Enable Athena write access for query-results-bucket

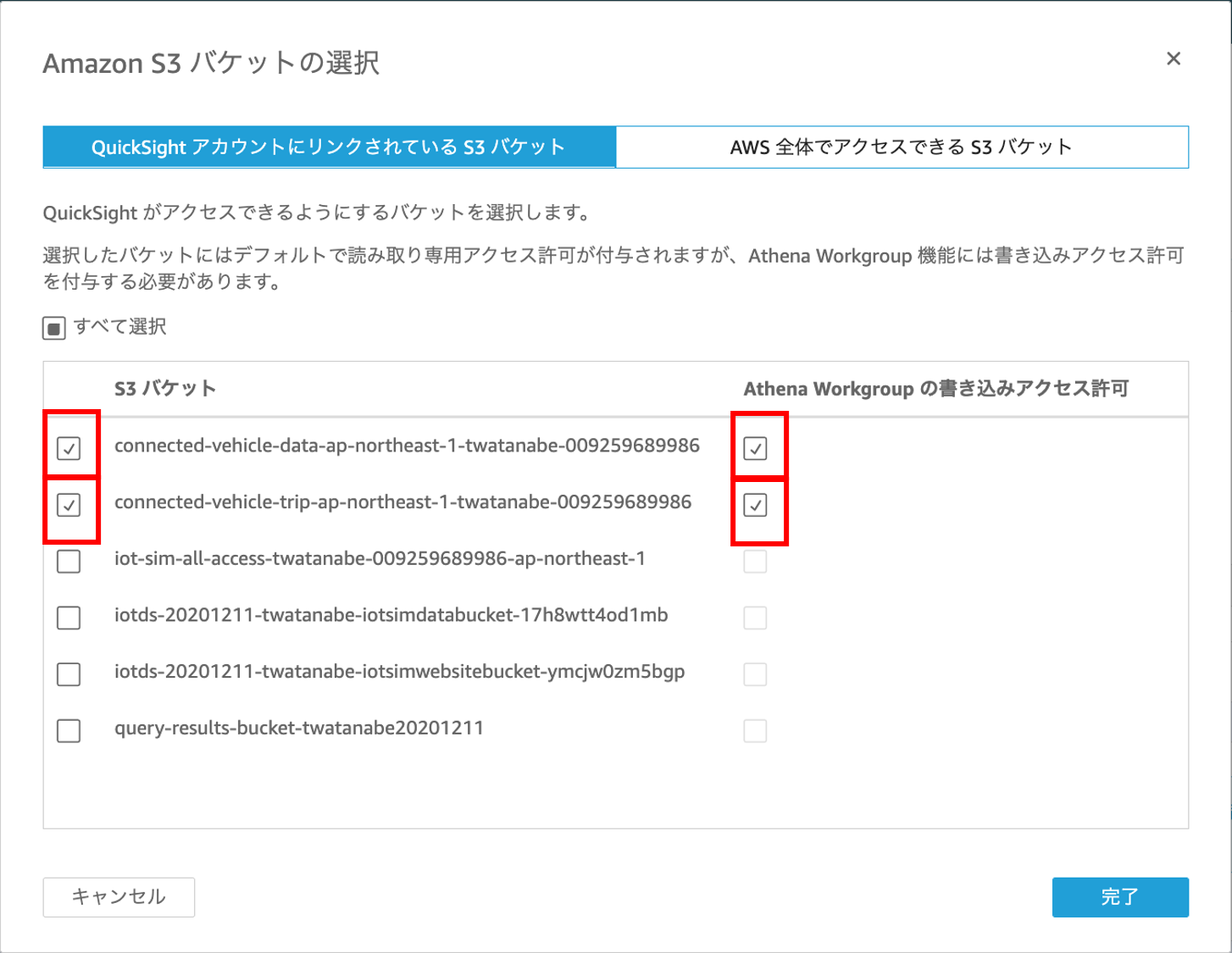(755, 730)
